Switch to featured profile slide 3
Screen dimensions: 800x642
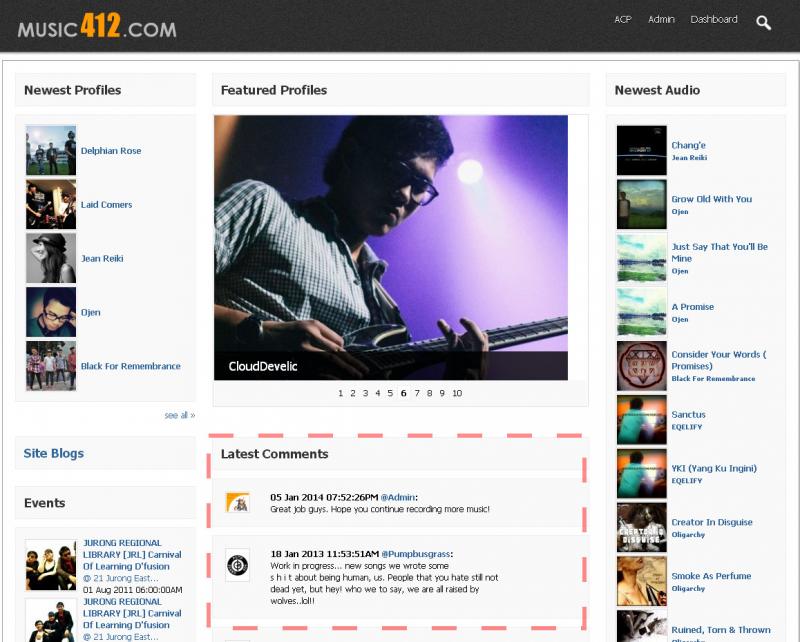coord(365,393)
